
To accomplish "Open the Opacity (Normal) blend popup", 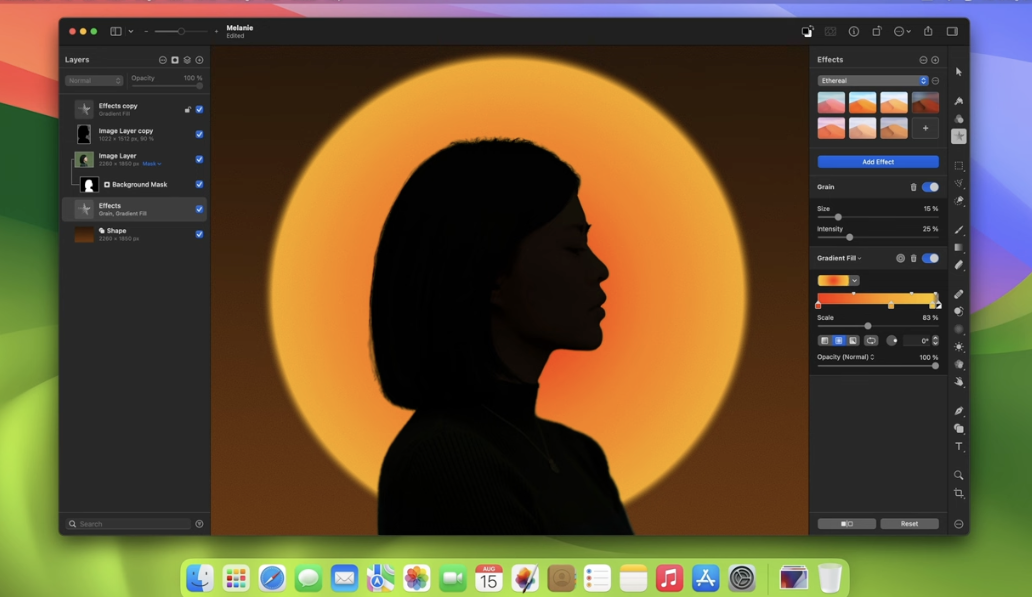I will click(846, 357).
